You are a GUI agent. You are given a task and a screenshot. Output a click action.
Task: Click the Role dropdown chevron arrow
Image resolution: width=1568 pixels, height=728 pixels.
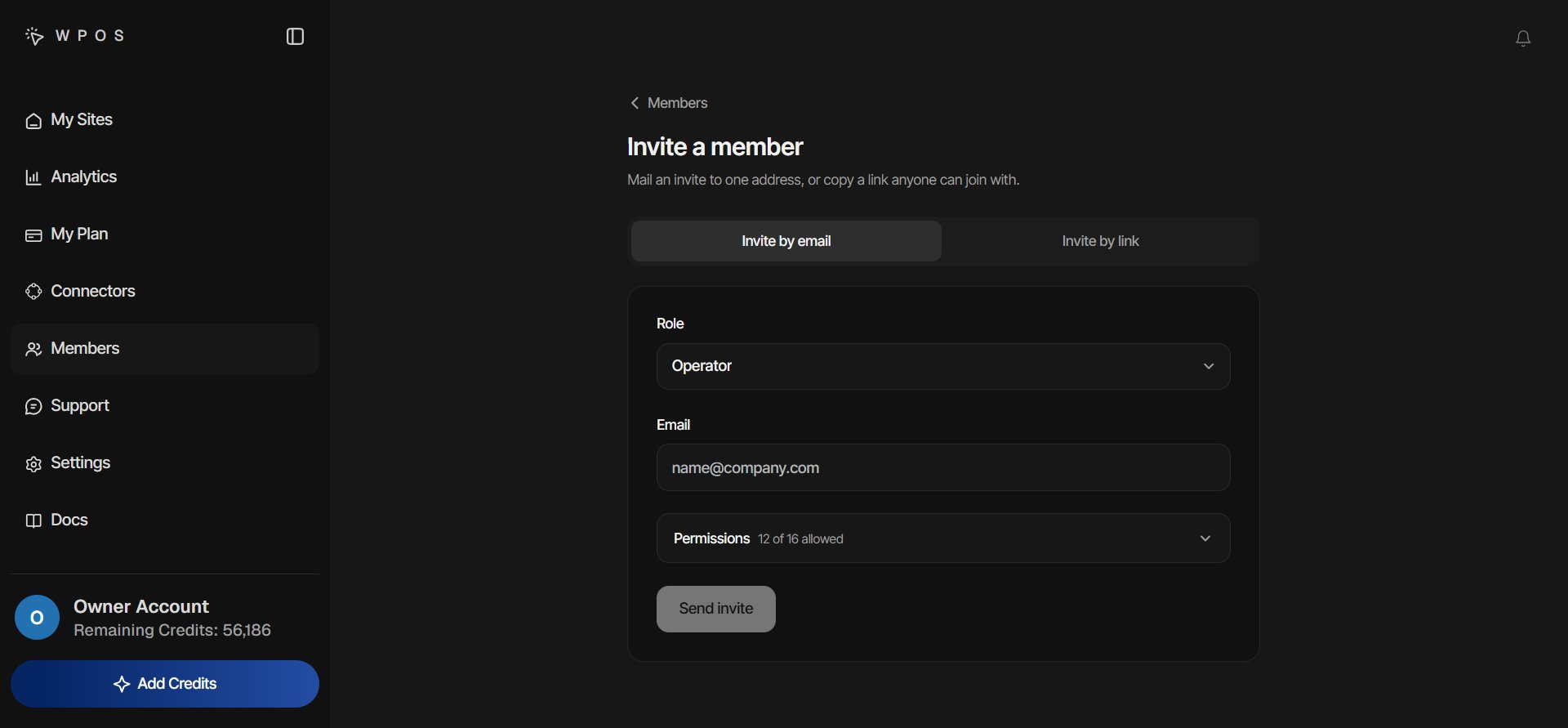1209,366
